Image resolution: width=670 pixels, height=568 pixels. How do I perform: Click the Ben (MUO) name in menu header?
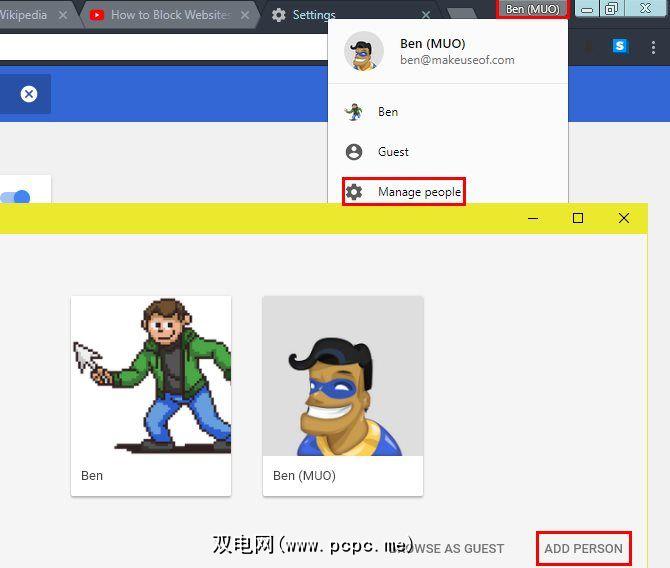432,43
